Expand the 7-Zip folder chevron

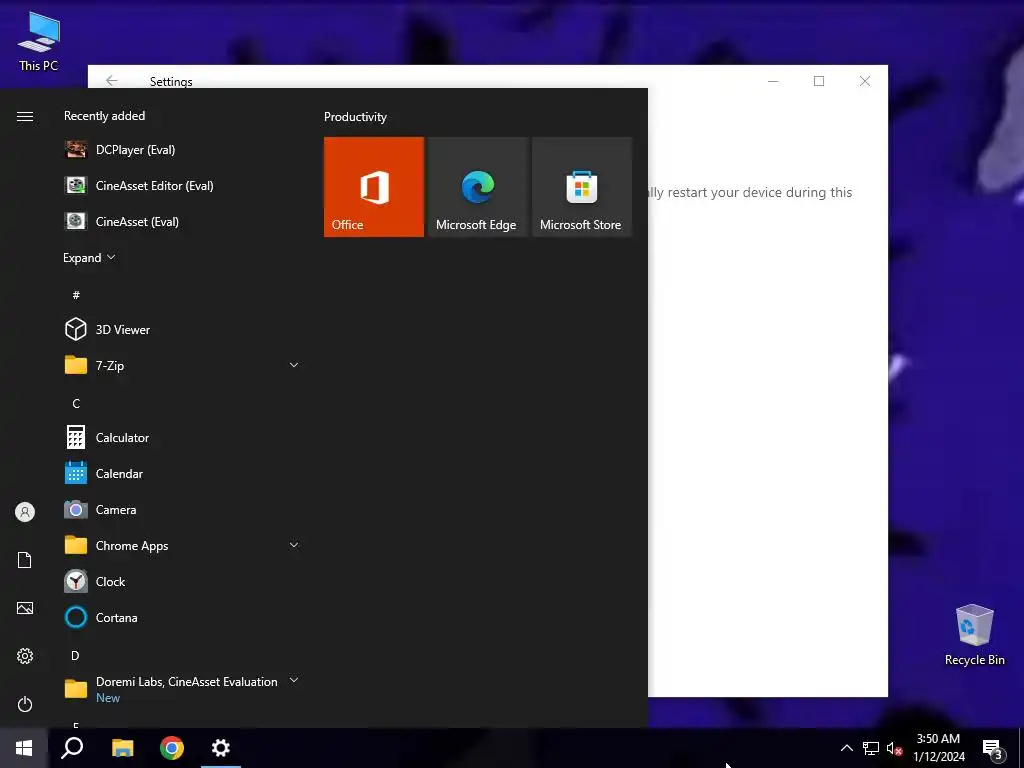click(x=294, y=365)
